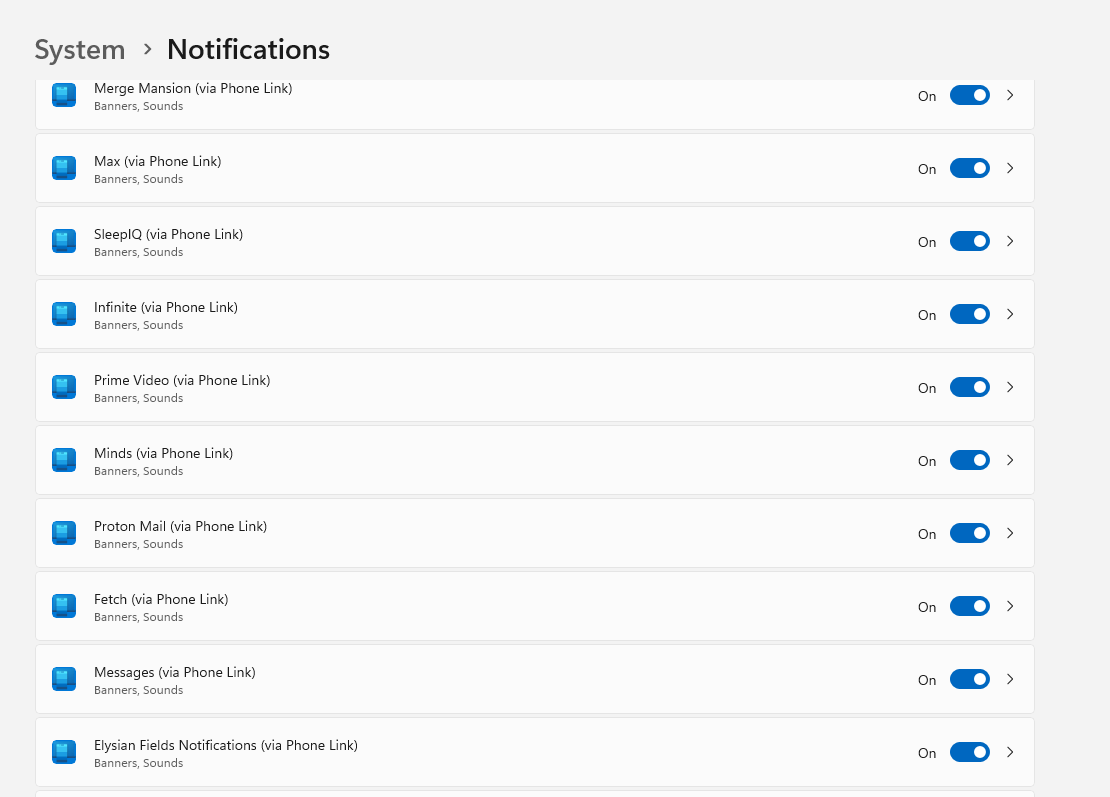Select "Proton Mail (via Phone Link)" label
The height and width of the screenshot is (797, 1110).
pos(181,525)
